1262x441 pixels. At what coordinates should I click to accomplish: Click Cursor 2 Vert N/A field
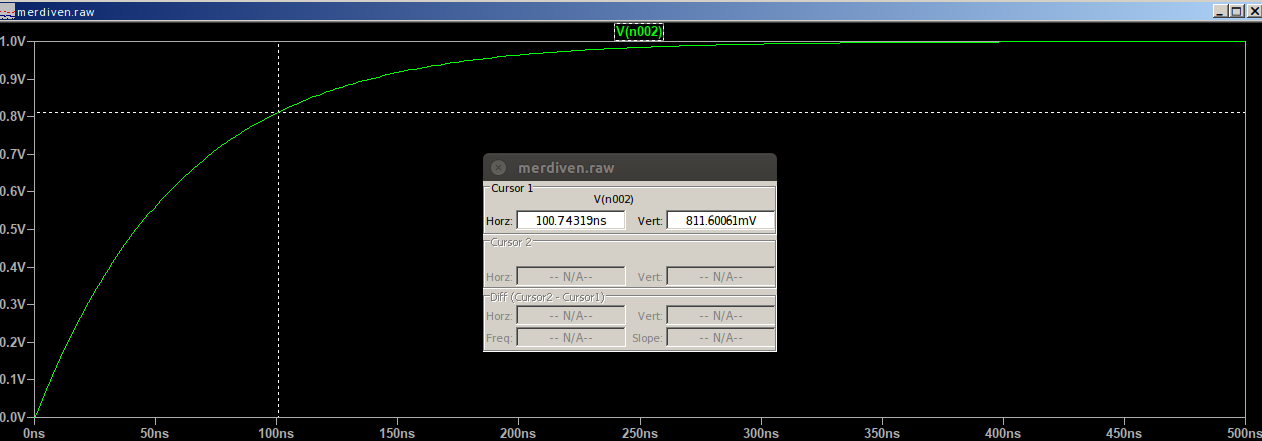[720, 276]
